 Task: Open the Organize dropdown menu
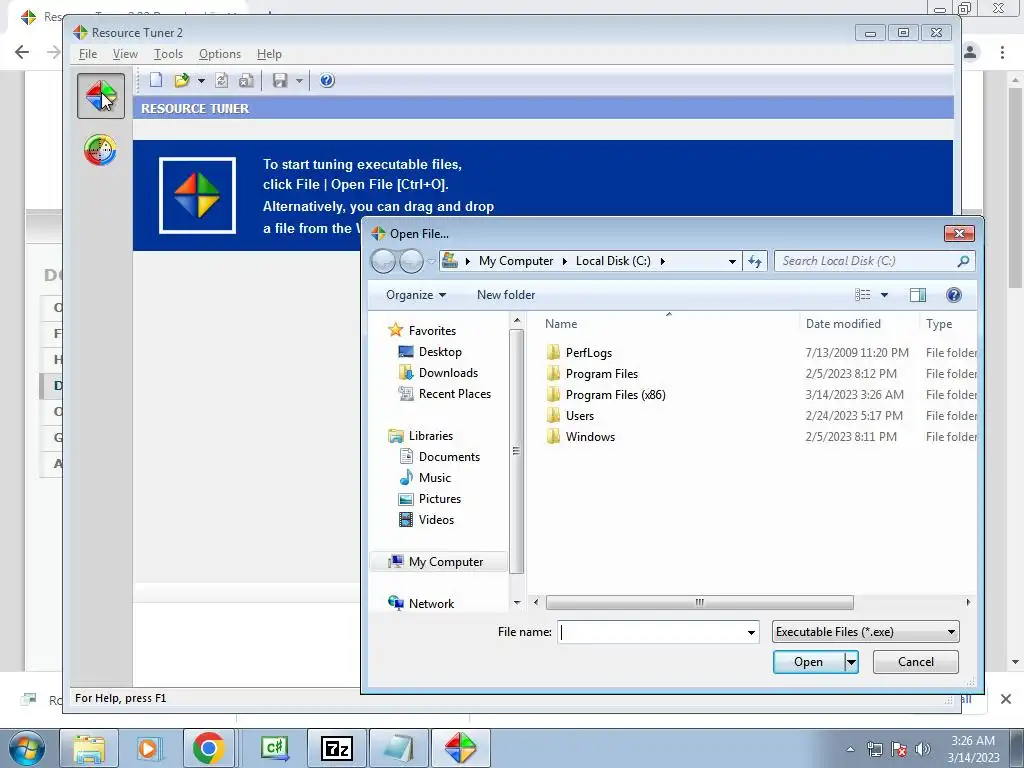point(416,295)
